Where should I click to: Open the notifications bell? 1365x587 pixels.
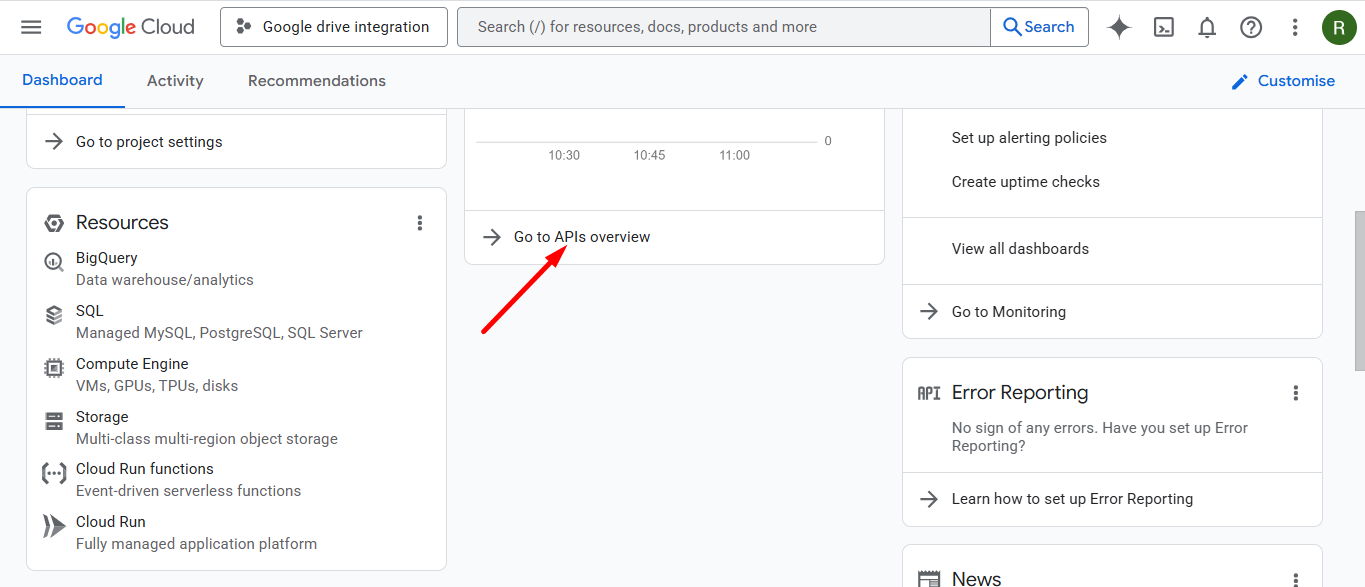(x=1207, y=27)
